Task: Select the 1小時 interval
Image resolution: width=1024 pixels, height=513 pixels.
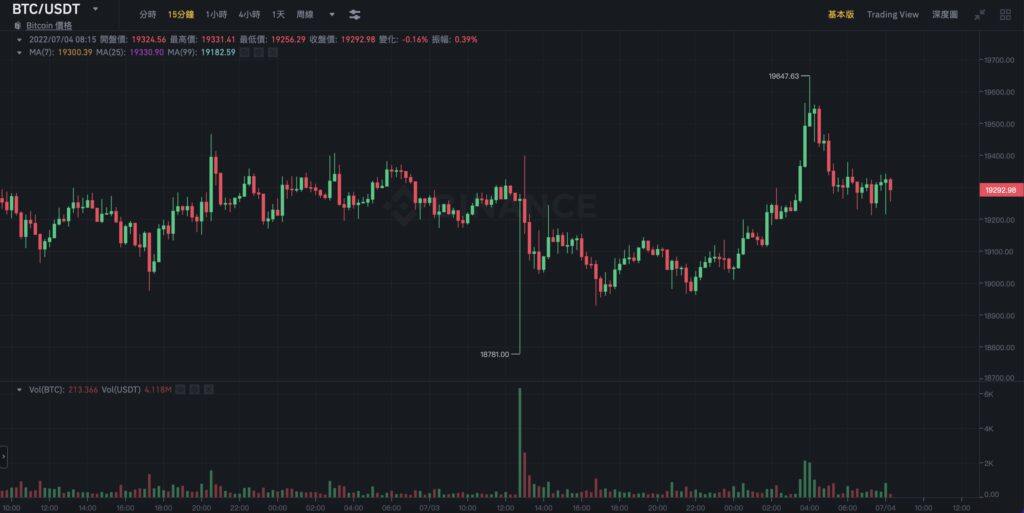Action: click(215, 15)
